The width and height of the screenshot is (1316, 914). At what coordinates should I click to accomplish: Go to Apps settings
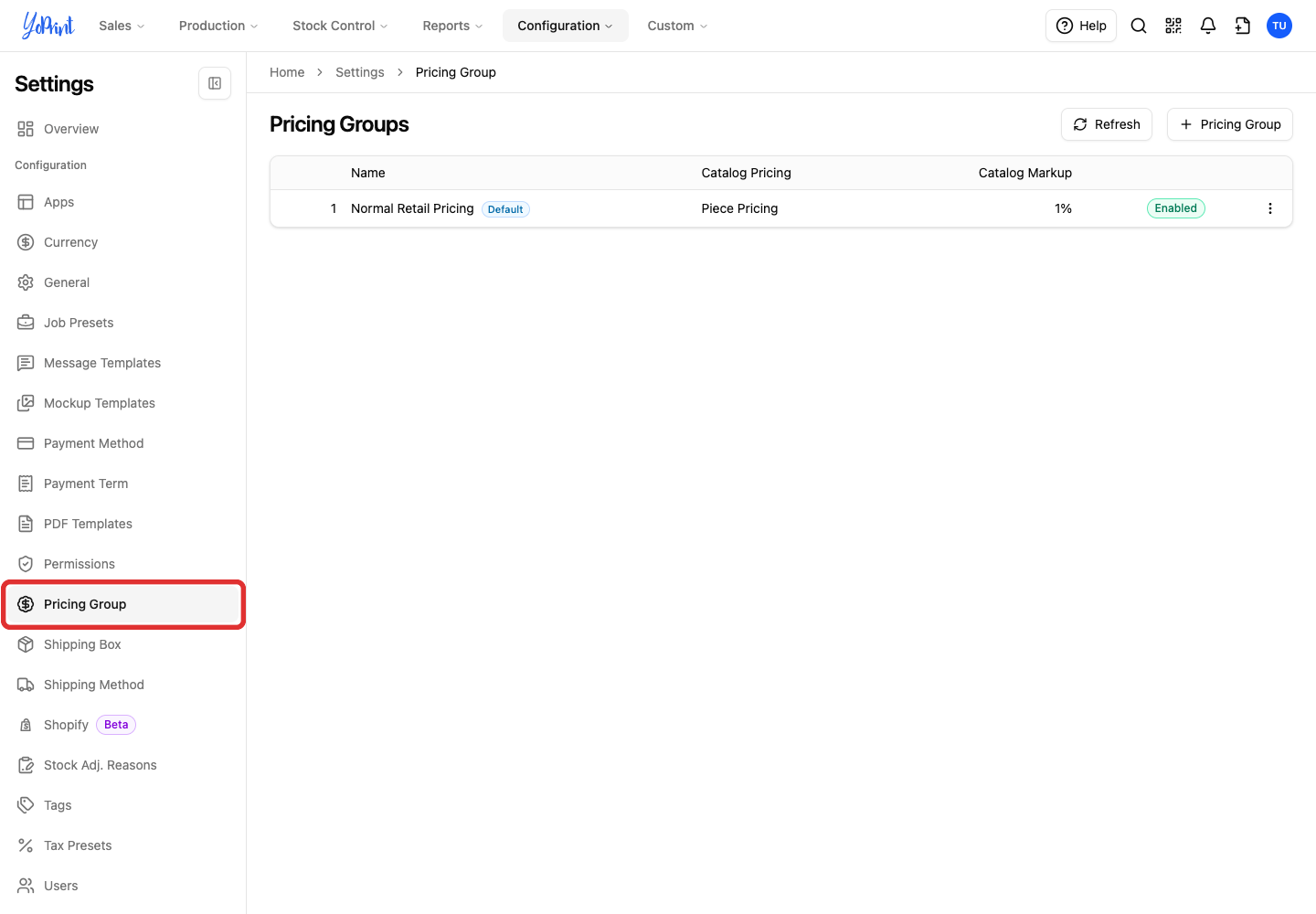tap(122, 202)
